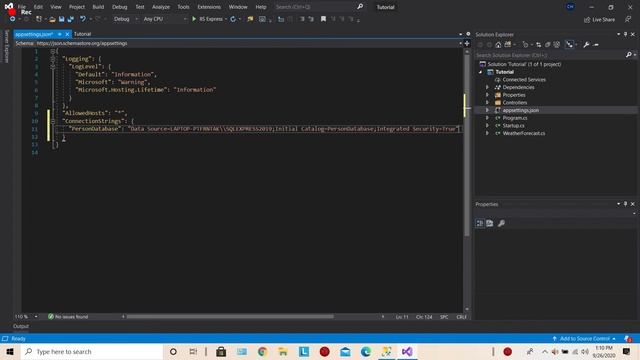Screen dimensions: 640x360
Task: Click the editor vertical scrollbar
Action: tap(467, 144)
